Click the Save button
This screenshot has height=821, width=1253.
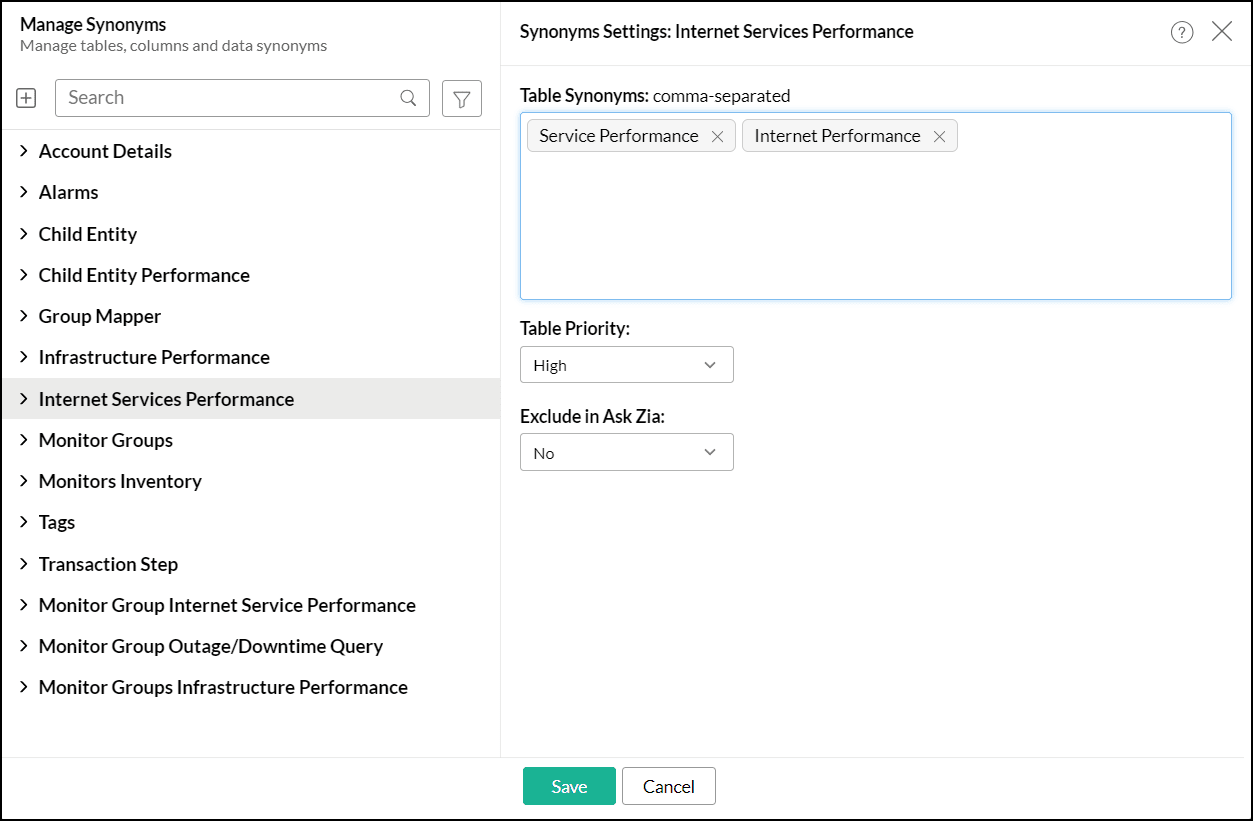click(x=569, y=786)
